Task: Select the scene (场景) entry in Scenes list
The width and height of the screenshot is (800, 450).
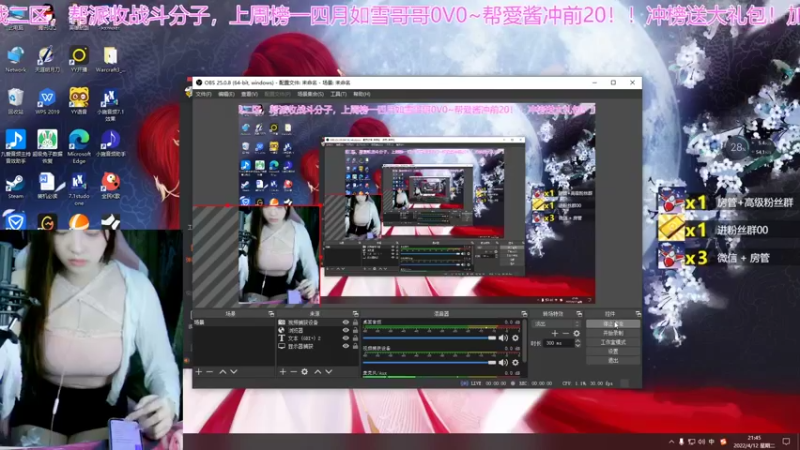Action: coord(234,322)
